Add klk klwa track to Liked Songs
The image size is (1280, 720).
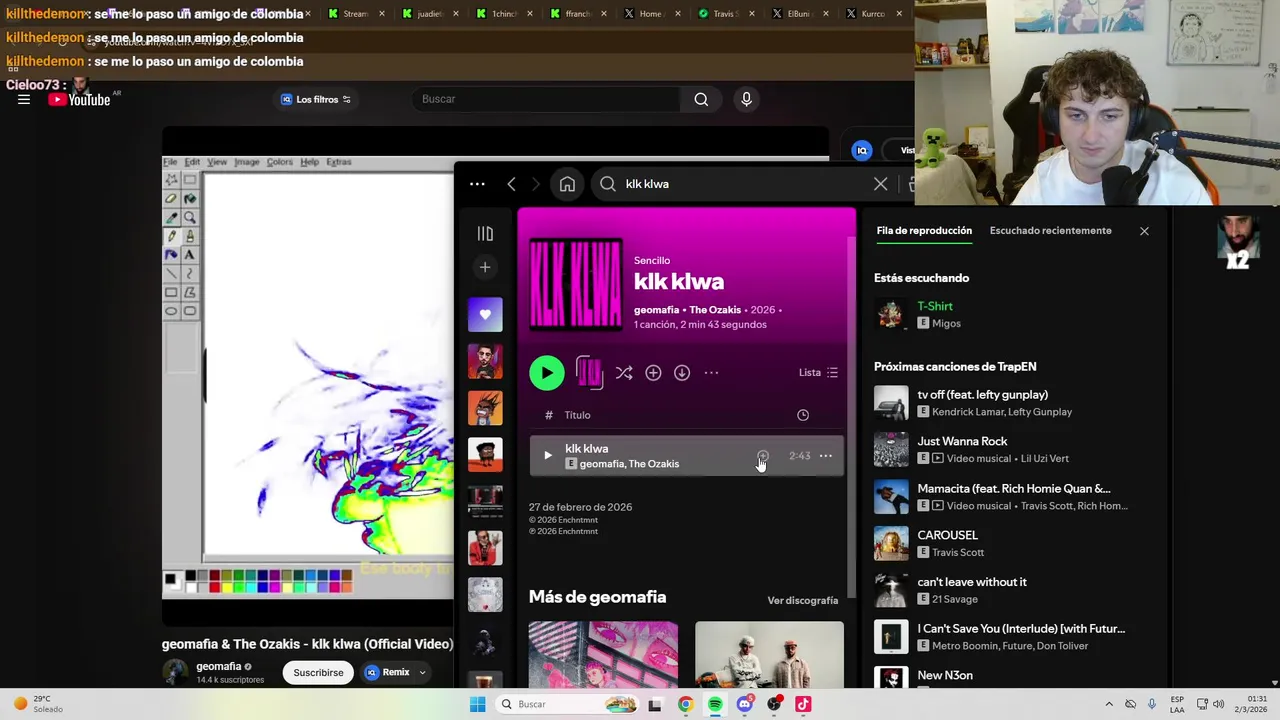click(763, 456)
